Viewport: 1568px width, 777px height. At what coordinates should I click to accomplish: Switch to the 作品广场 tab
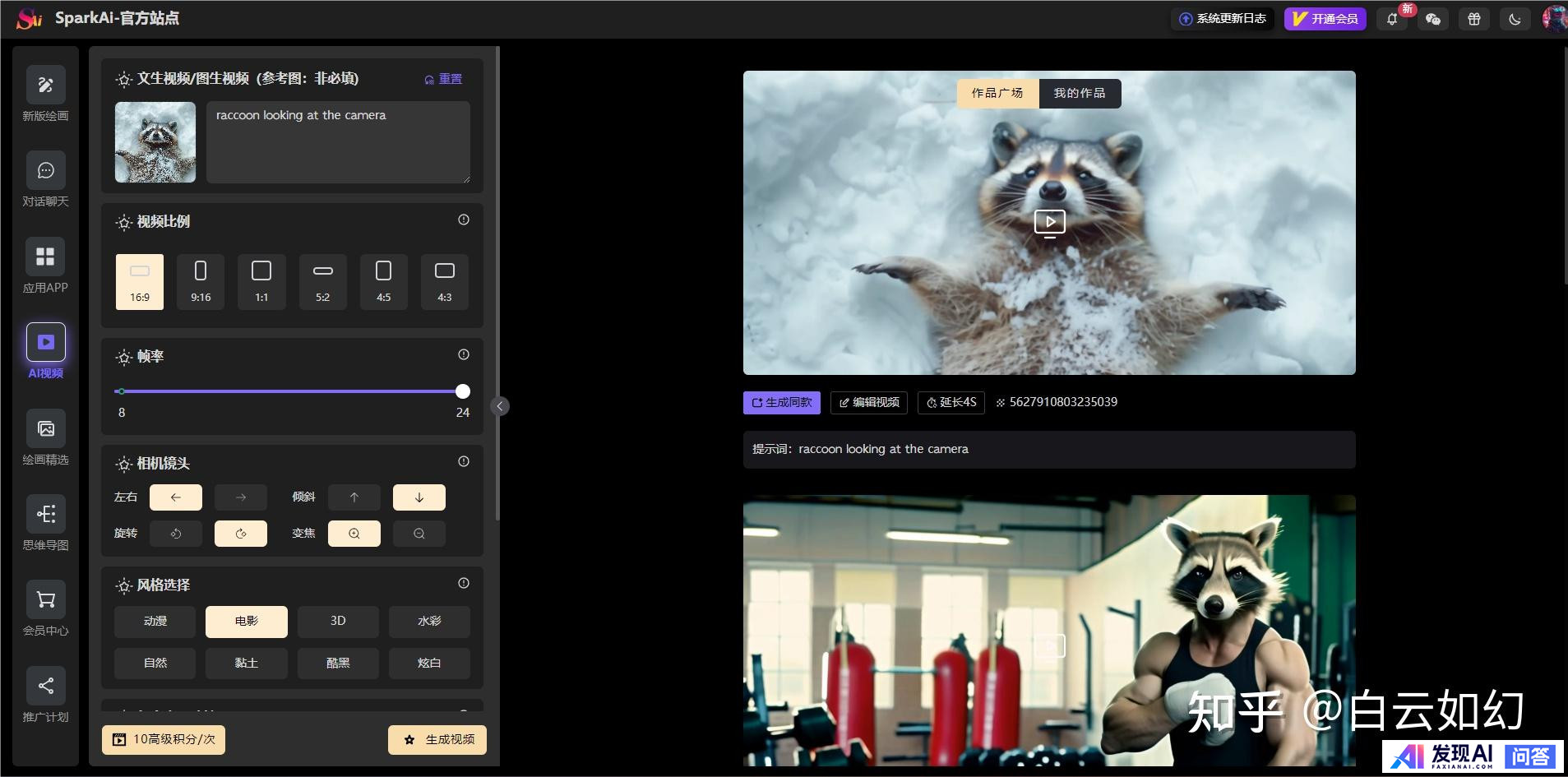pos(997,93)
